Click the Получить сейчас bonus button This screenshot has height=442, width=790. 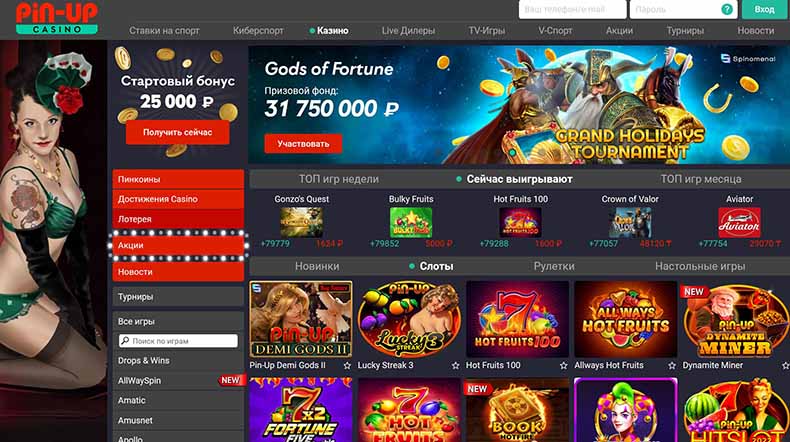click(177, 133)
